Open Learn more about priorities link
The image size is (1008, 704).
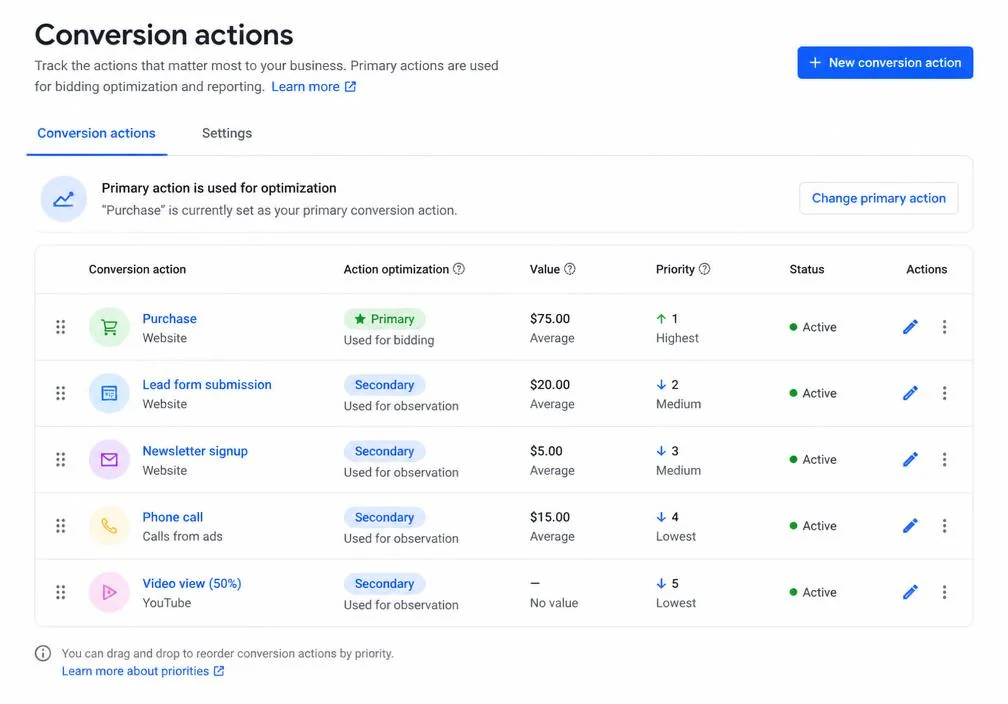pos(143,671)
